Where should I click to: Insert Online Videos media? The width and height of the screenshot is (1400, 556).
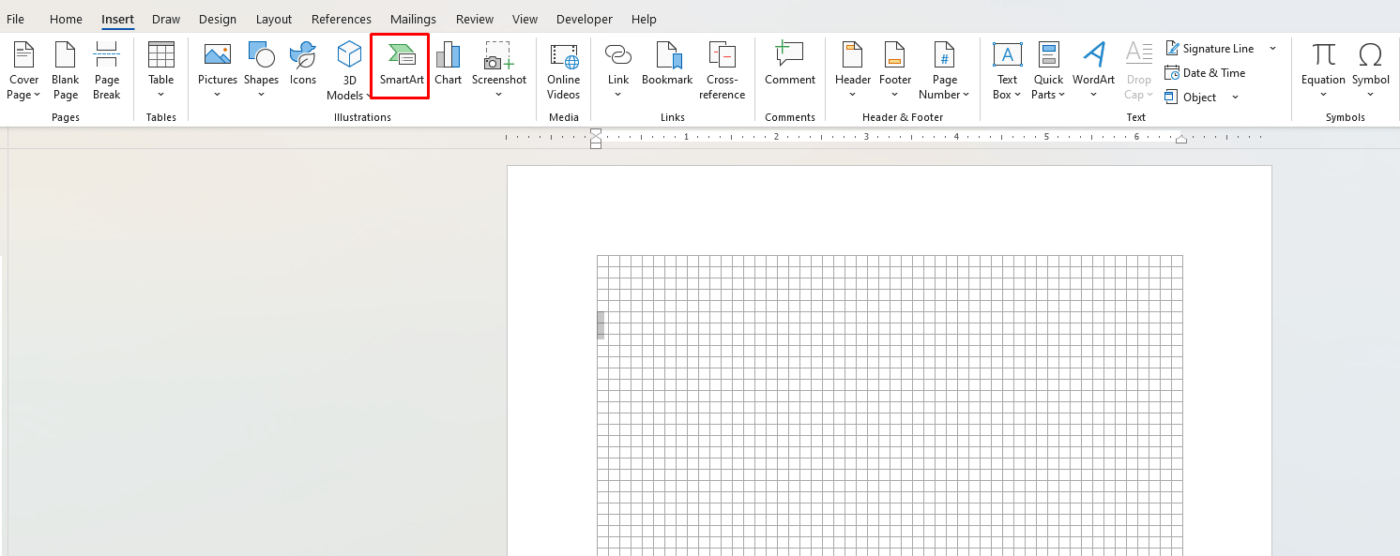563,70
